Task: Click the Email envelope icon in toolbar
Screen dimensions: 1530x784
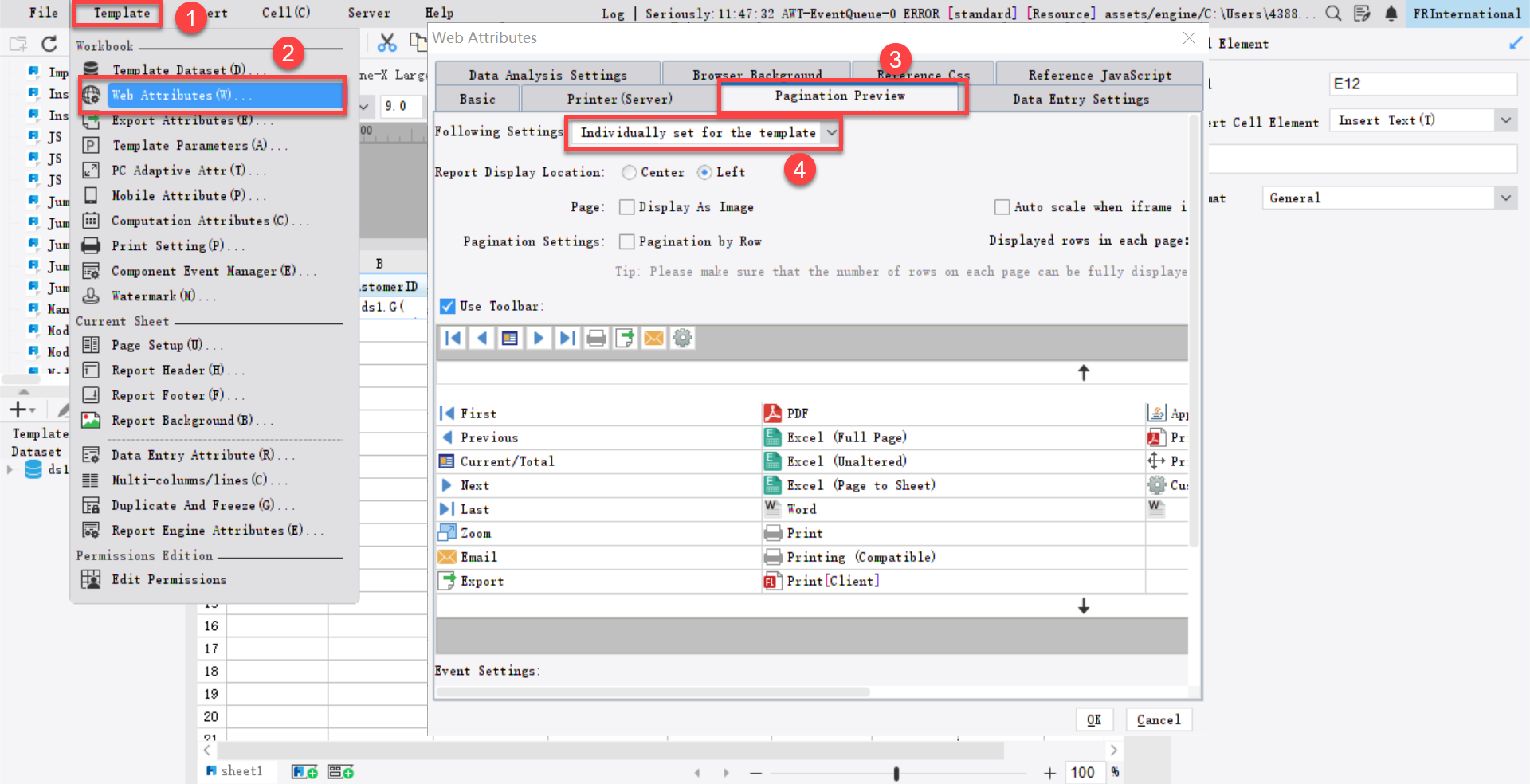Action: pos(653,338)
